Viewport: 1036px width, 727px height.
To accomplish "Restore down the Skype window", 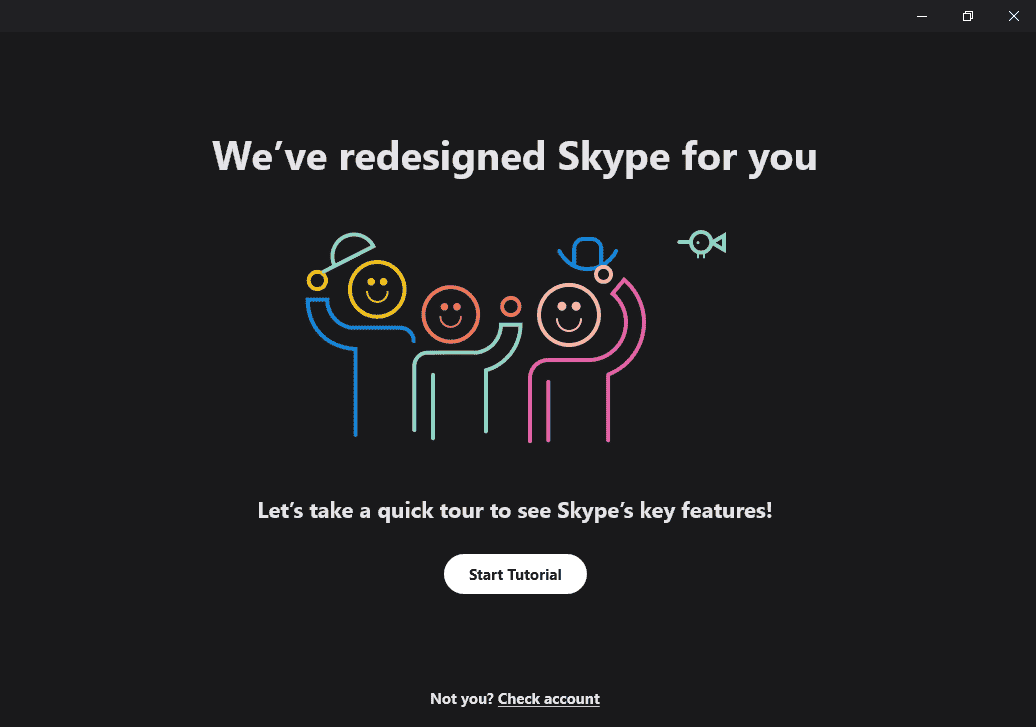I will click(967, 16).
